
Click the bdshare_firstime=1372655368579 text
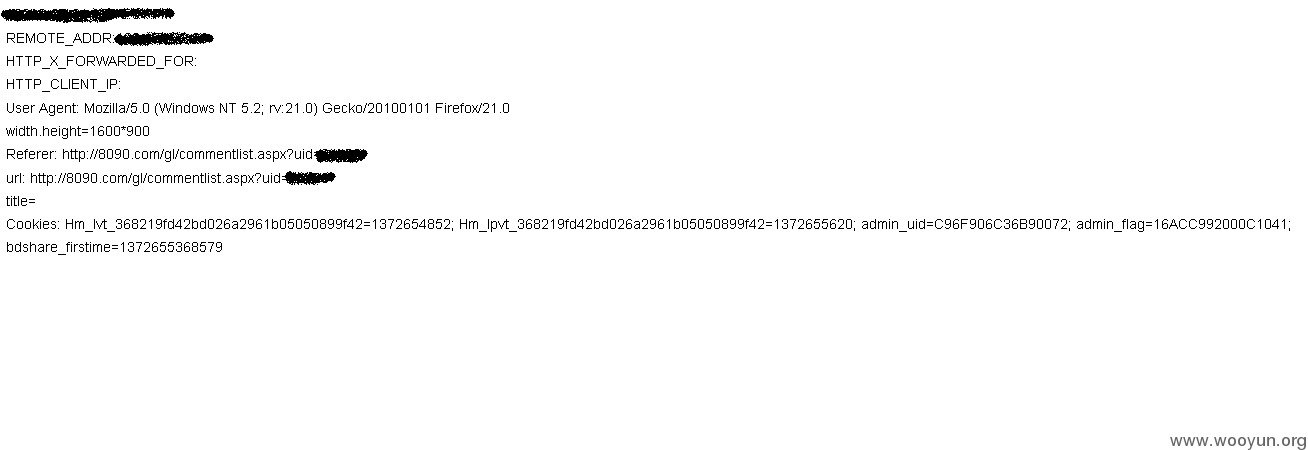click(114, 247)
